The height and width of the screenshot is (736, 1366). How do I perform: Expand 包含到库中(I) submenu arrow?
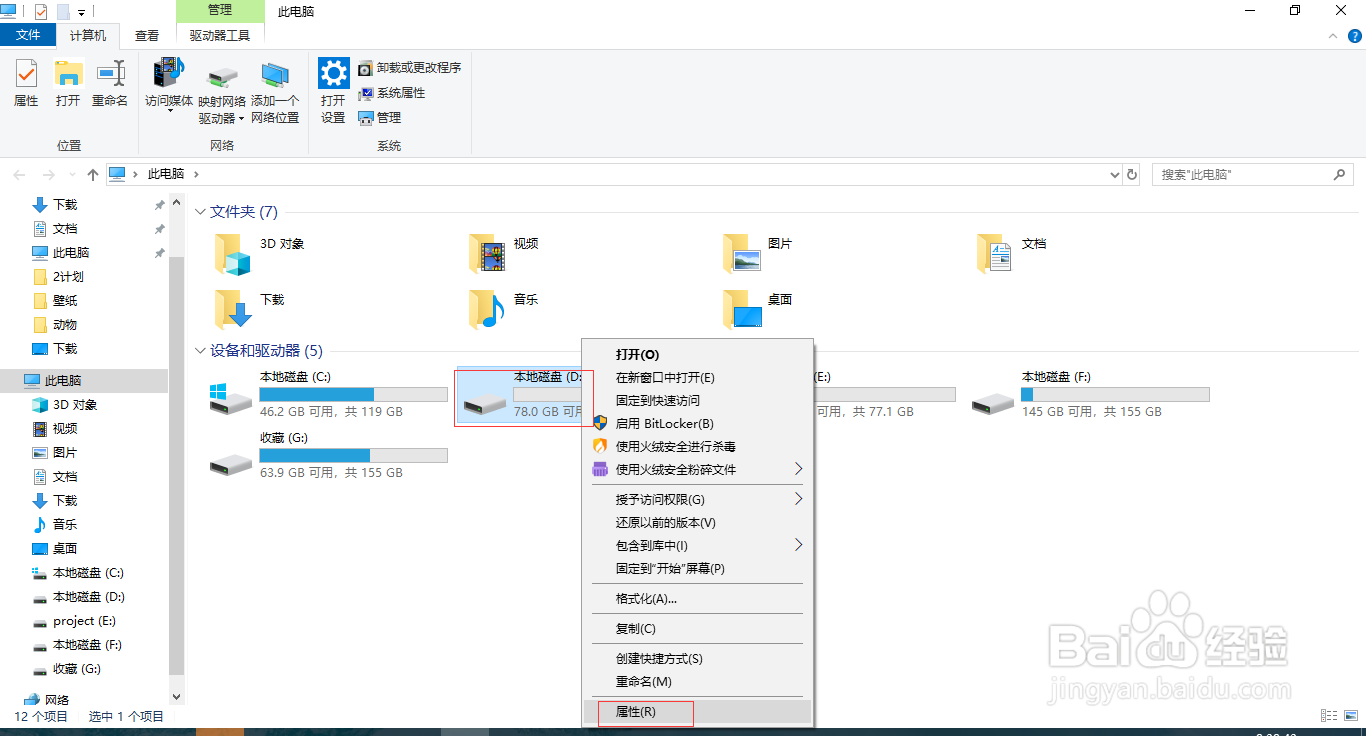798,545
